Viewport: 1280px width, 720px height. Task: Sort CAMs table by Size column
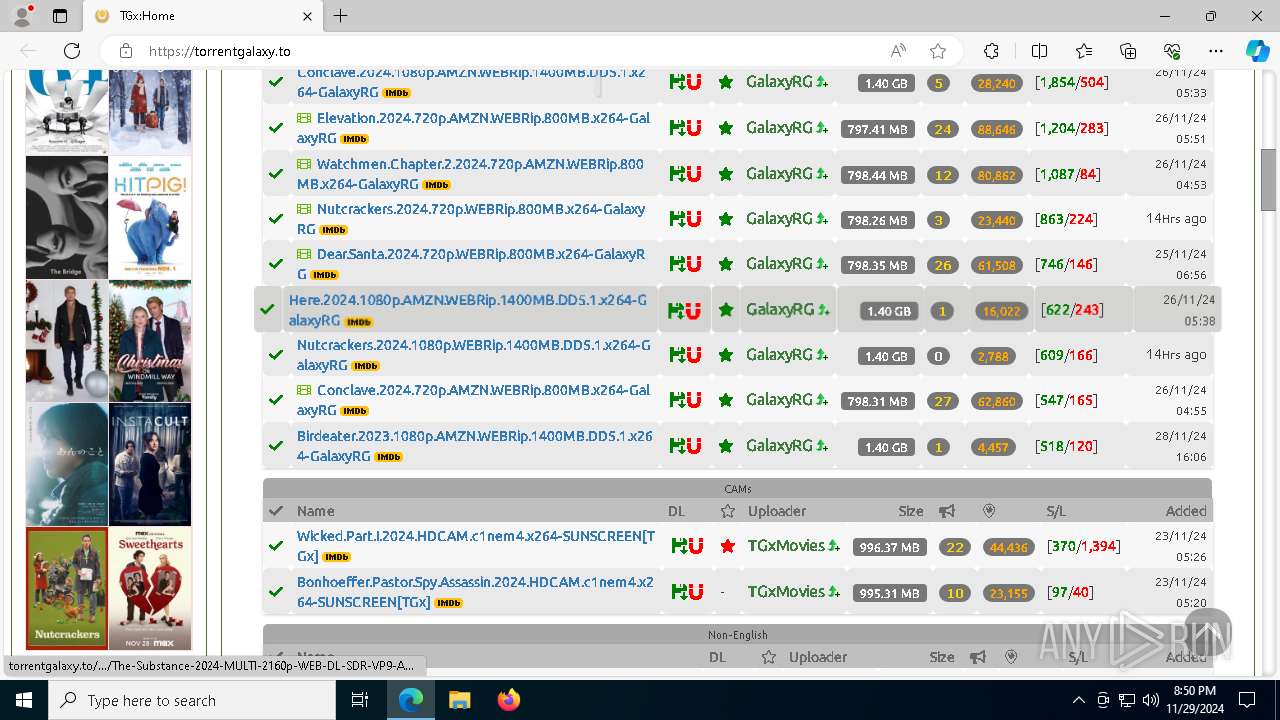[x=910, y=511]
